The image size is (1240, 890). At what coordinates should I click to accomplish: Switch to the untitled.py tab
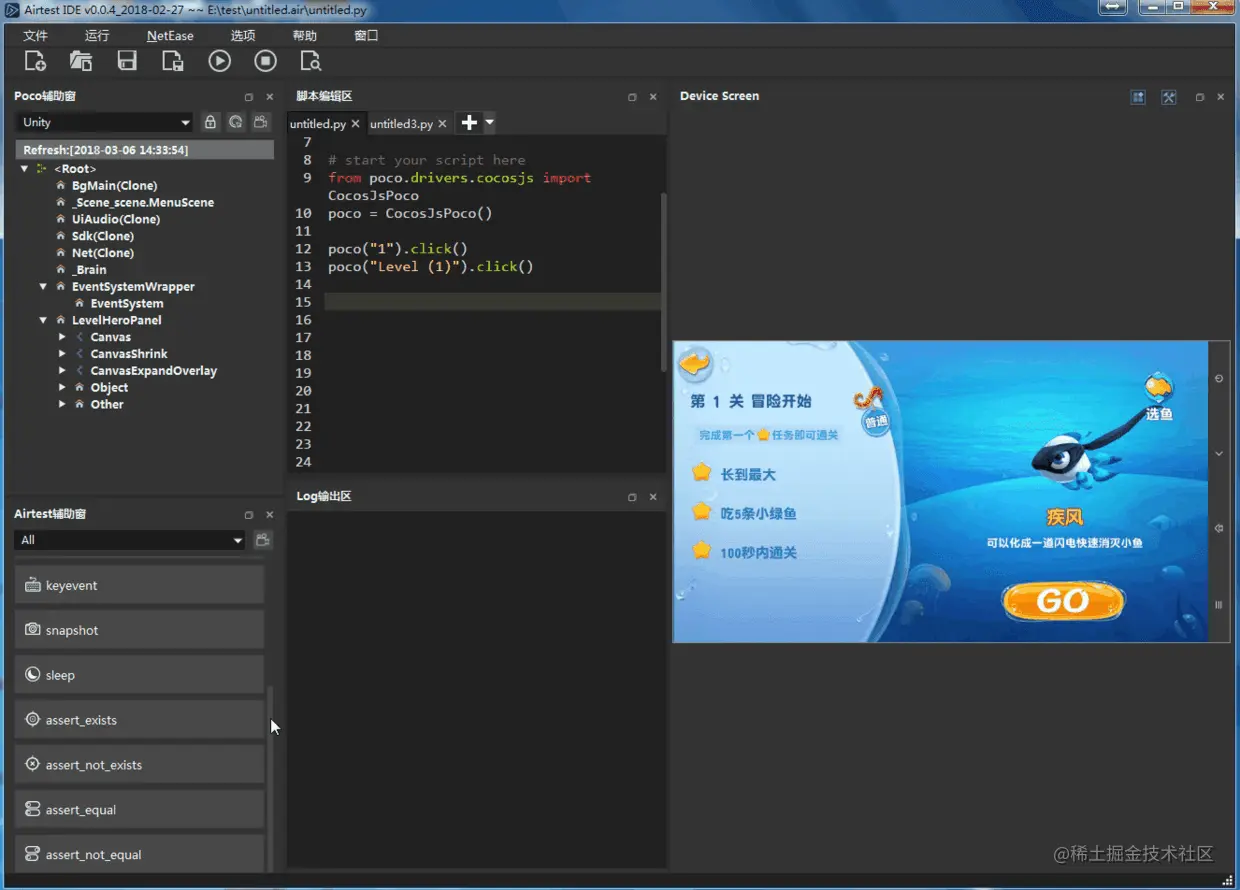[x=318, y=124]
